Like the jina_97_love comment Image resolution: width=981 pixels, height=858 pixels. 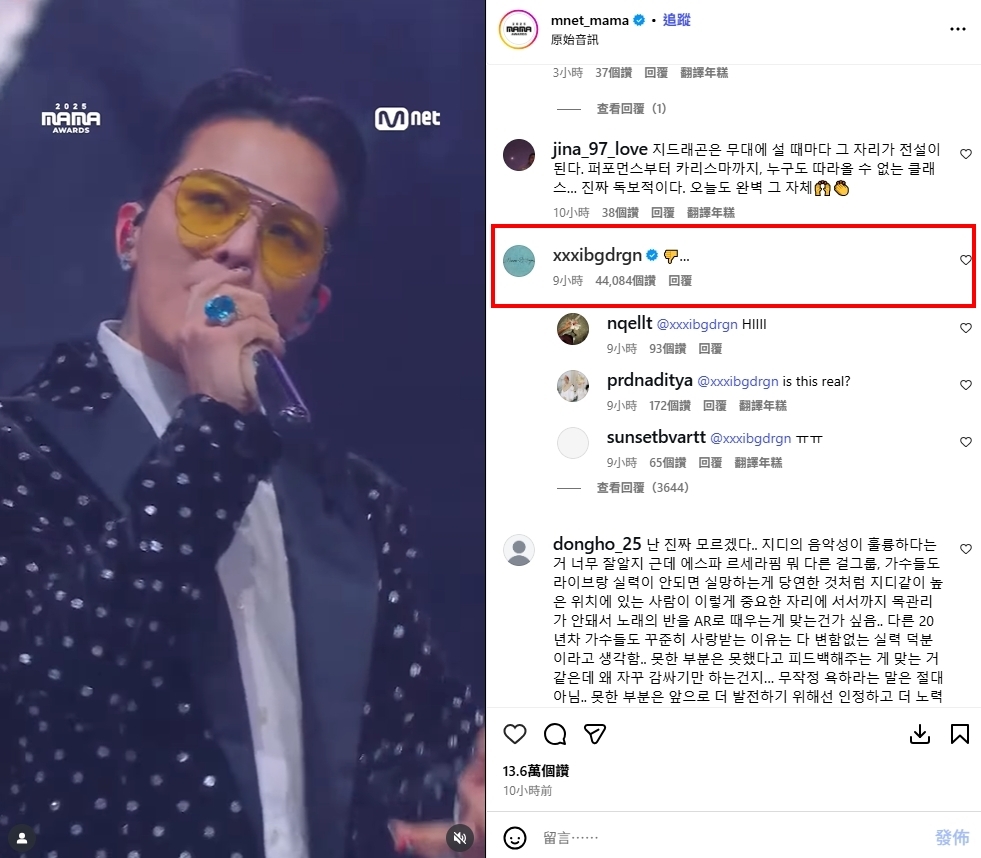(965, 153)
